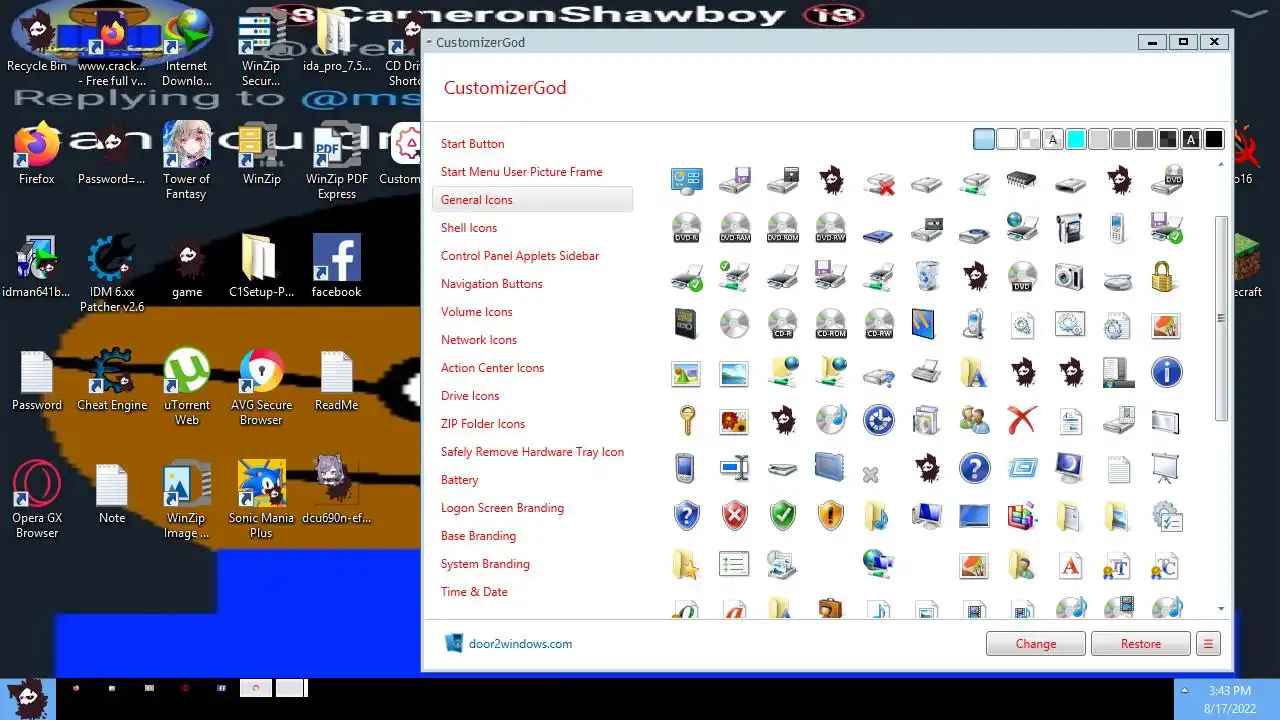Select the control panel icon in the top row
The image size is (1280, 720).
tap(687, 181)
